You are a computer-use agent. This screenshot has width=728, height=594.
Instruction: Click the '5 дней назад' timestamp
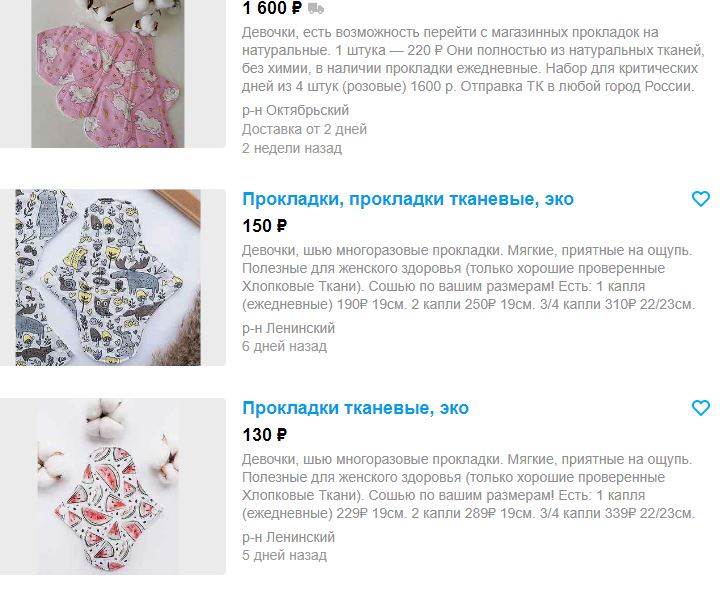coord(284,555)
